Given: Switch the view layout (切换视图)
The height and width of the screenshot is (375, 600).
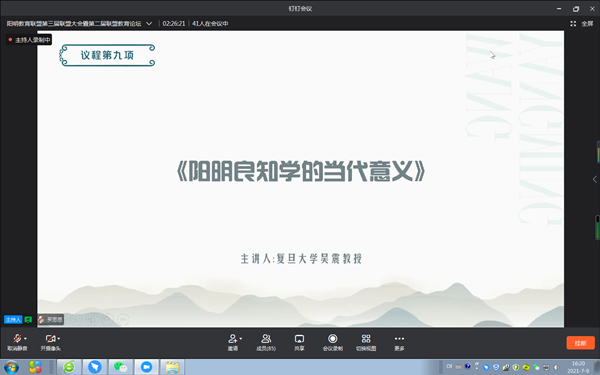Looking at the screenshot, I should pos(366,342).
